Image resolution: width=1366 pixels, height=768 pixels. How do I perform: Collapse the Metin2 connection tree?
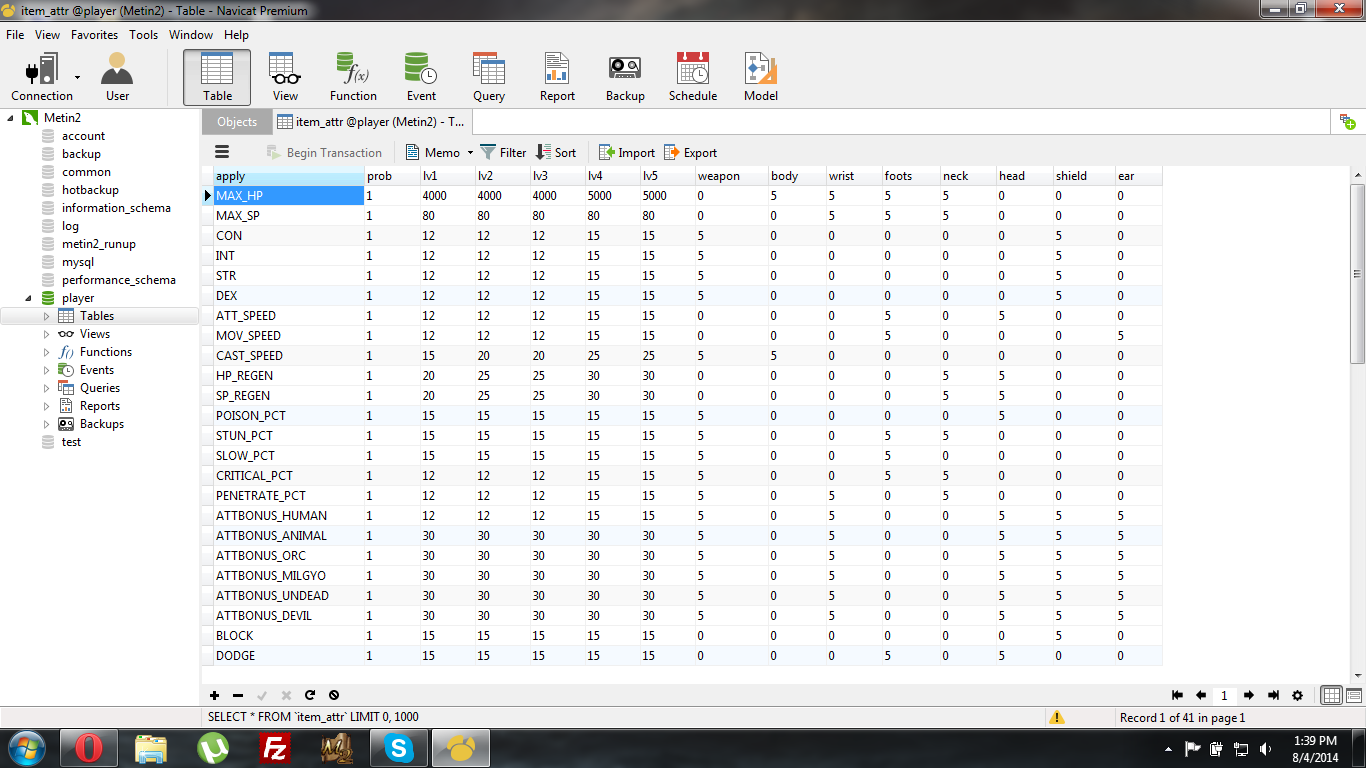pyautogui.click(x=11, y=118)
